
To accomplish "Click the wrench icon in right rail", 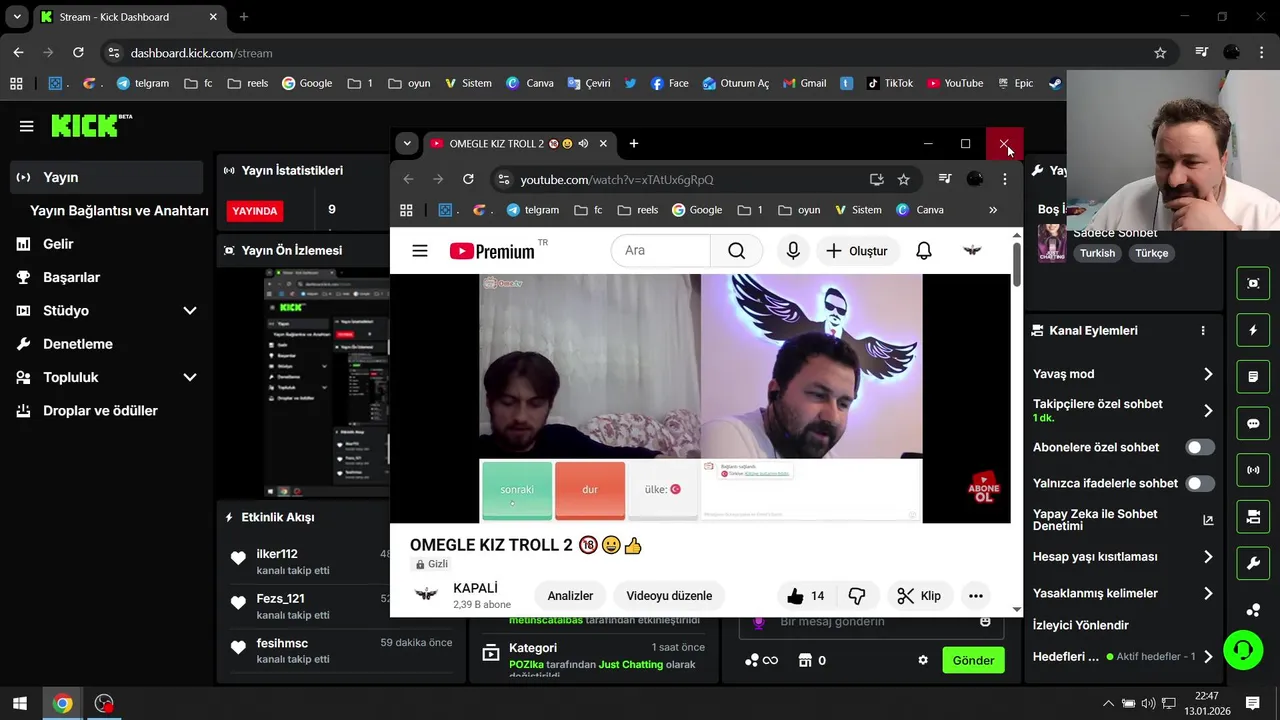I will tap(1253, 564).
